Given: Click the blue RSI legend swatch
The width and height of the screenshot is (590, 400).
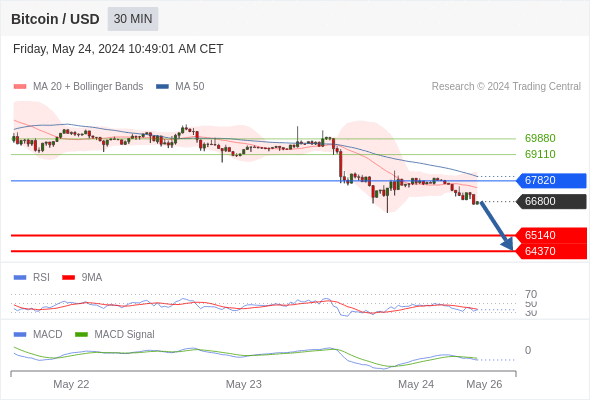Looking at the screenshot, I should pos(20,278).
